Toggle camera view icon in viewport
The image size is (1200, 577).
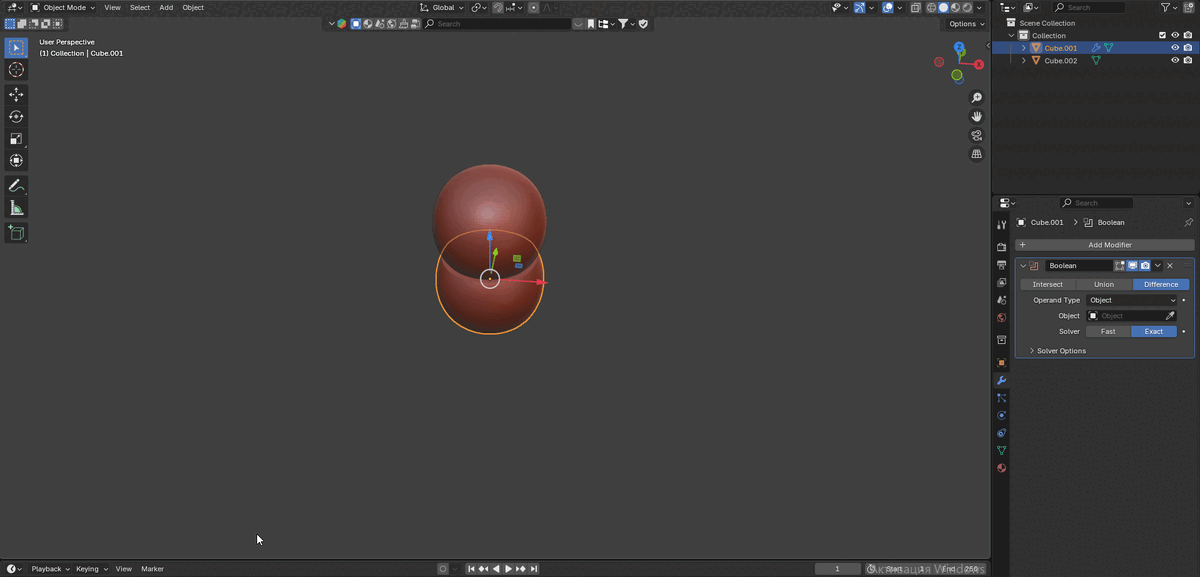click(x=977, y=136)
